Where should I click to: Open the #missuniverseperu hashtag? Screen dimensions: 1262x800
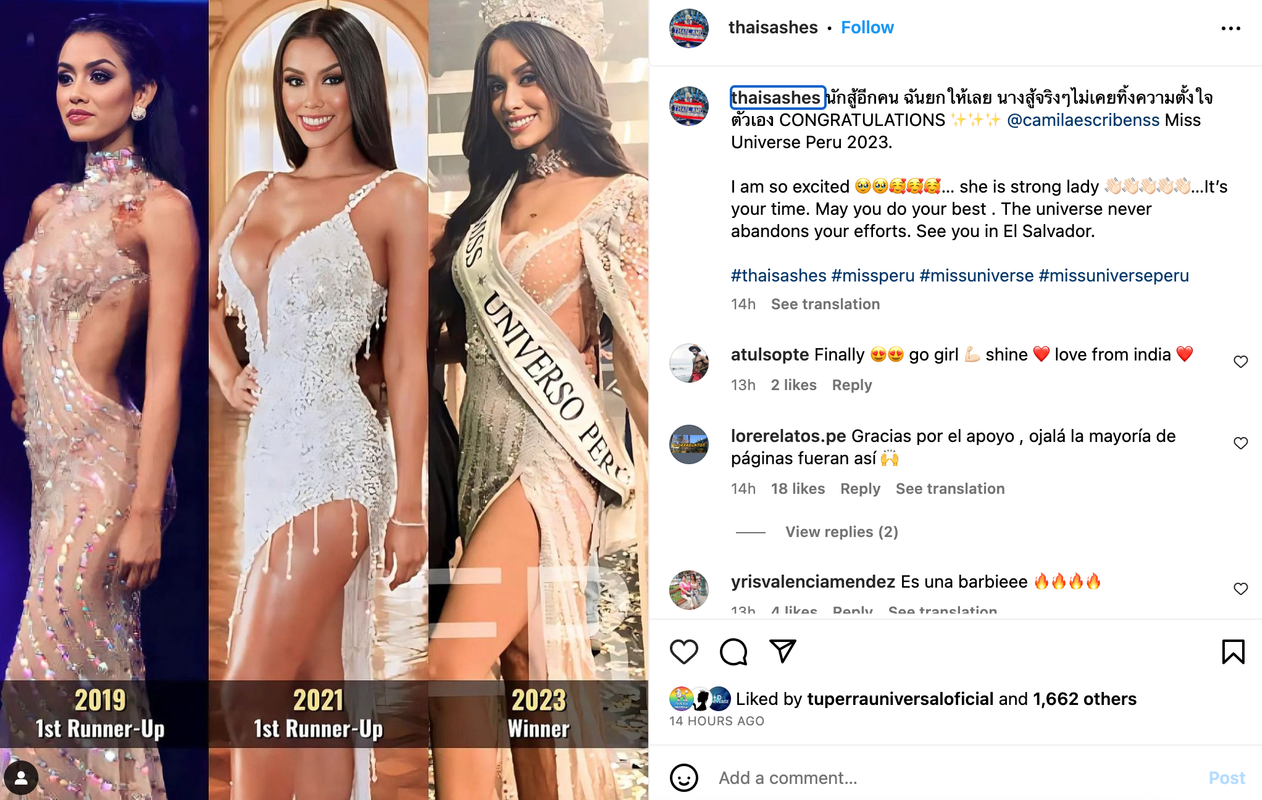tap(1114, 276)
